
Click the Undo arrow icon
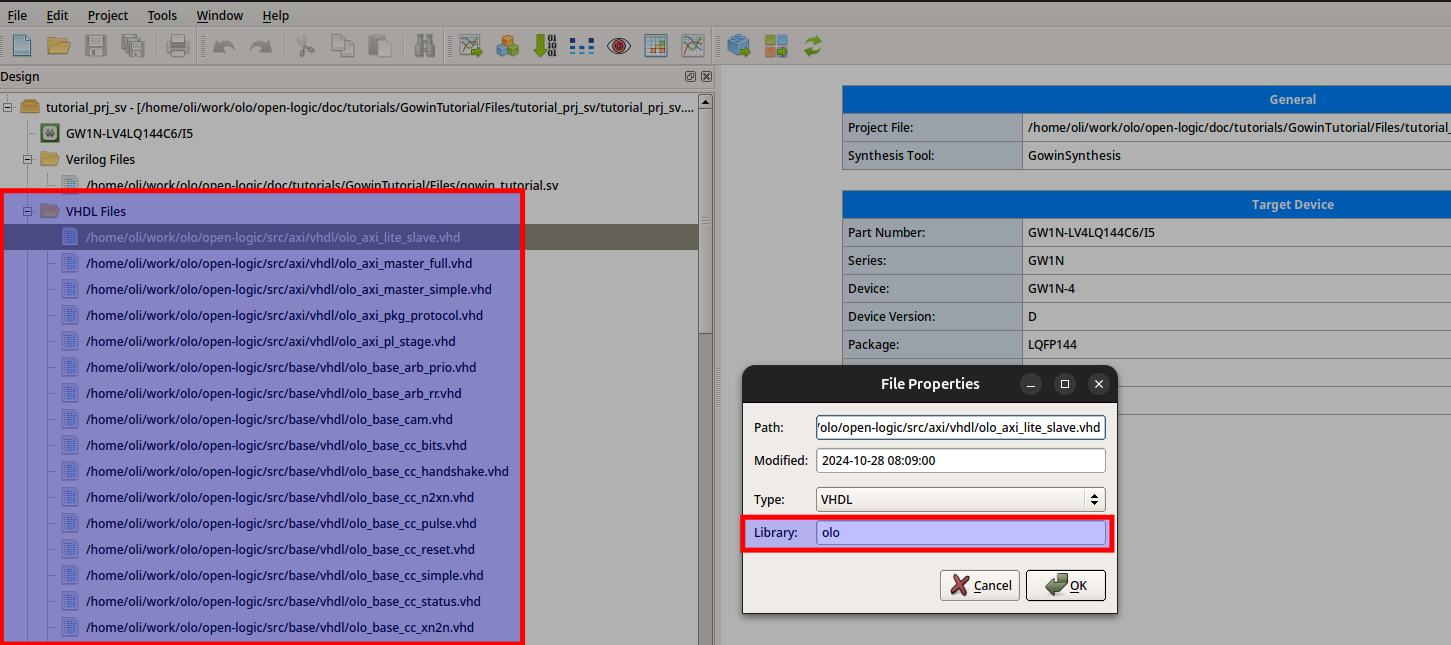pos(224,45)
